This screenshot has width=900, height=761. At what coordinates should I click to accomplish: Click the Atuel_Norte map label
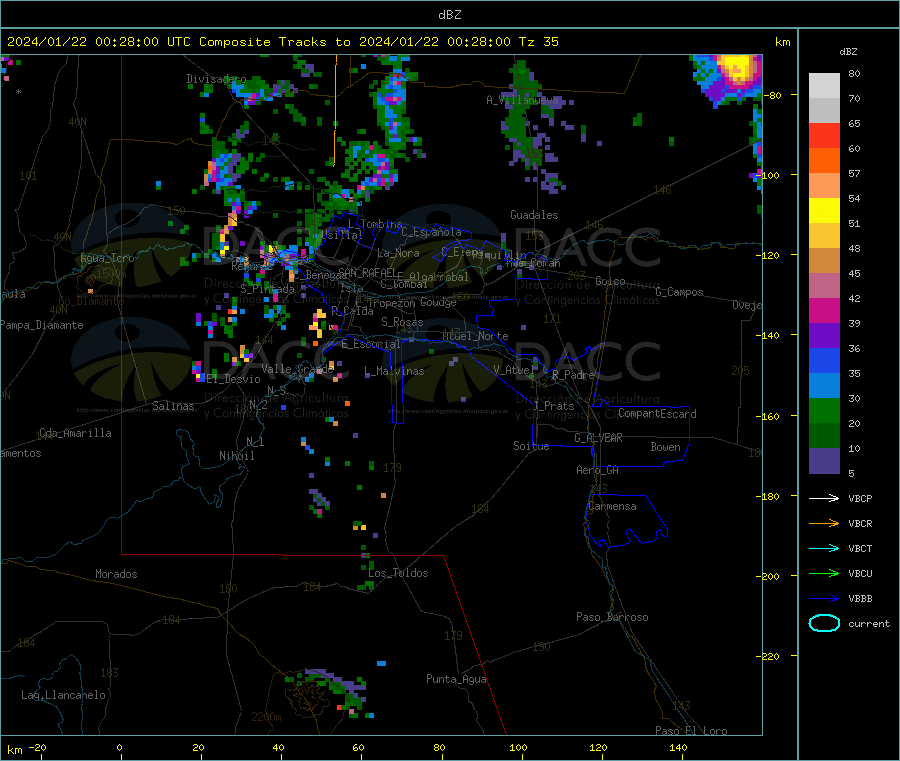tap(475, 336)
